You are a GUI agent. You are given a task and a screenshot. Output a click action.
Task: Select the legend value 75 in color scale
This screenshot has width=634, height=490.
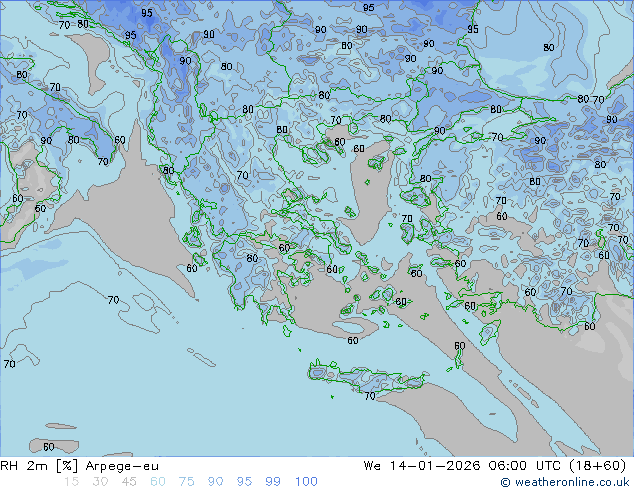click(186, 482)
